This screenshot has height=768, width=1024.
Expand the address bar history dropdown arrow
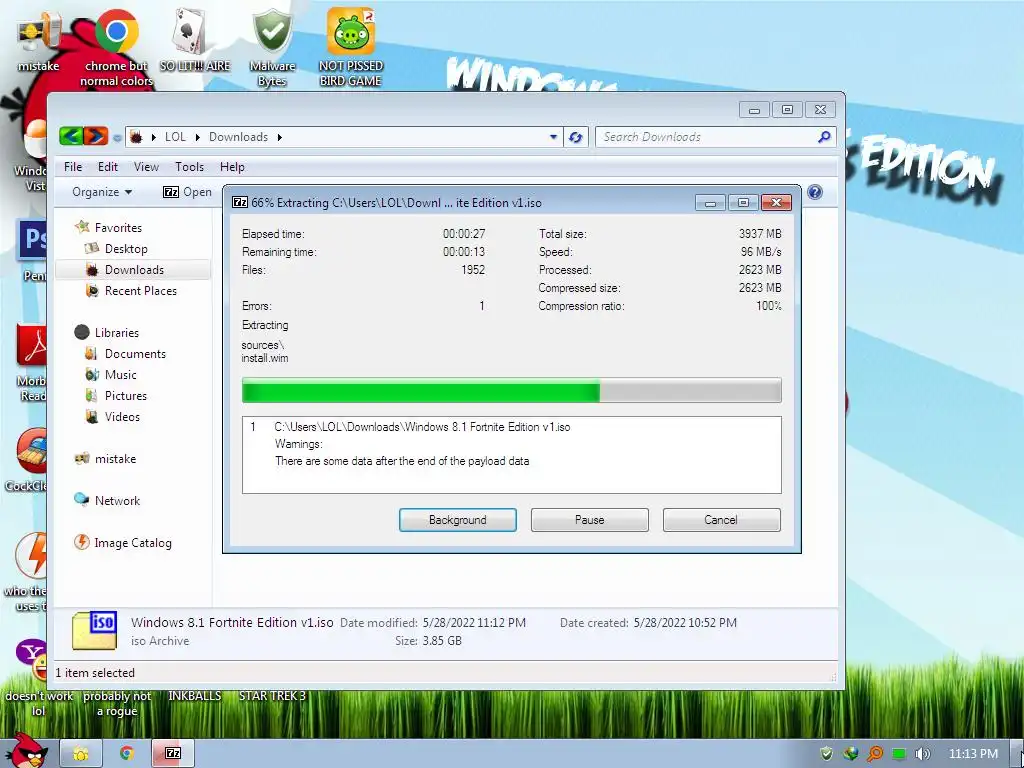tap(553, 137)
